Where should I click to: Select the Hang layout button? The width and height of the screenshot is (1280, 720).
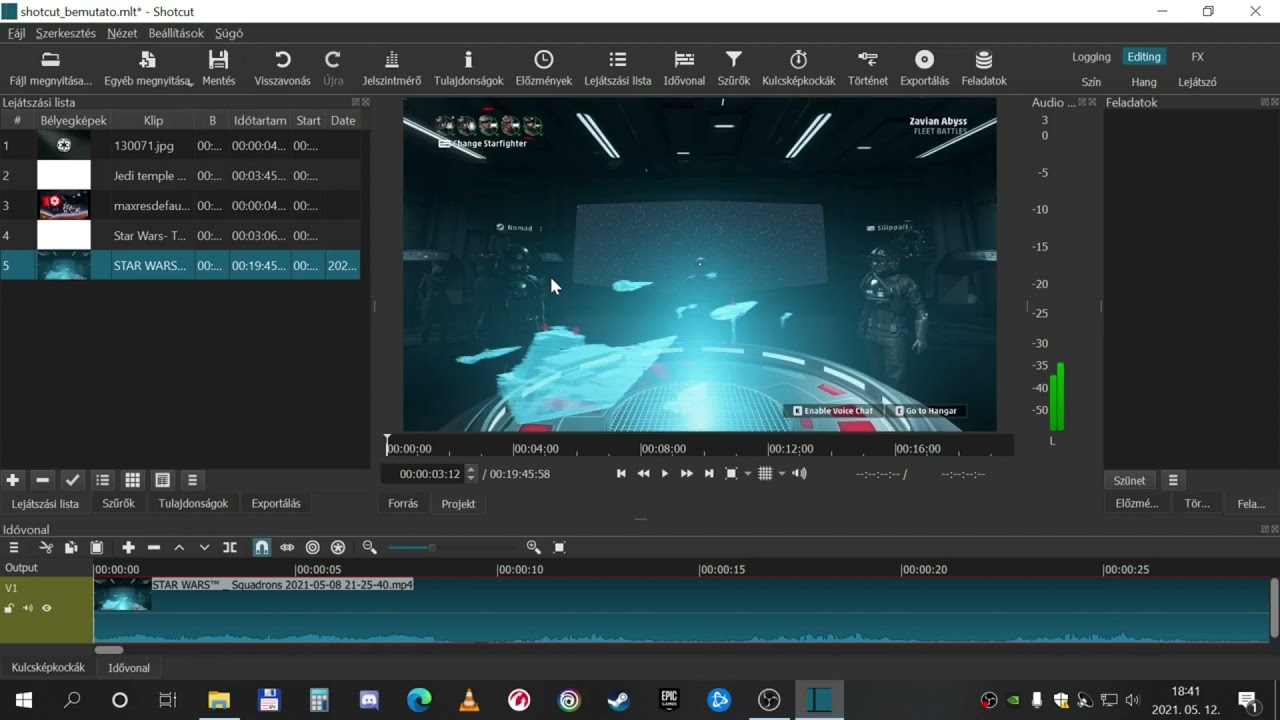coord(1144,82)
